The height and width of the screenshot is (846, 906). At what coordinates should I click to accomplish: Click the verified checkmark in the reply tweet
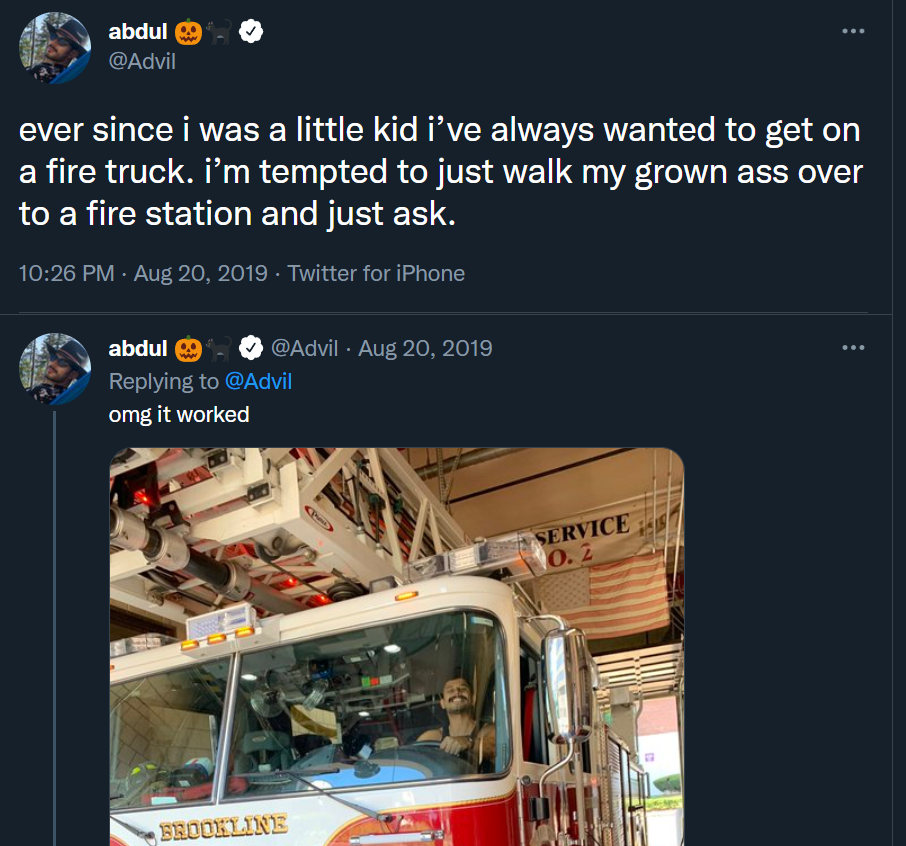tap(250, 348)
